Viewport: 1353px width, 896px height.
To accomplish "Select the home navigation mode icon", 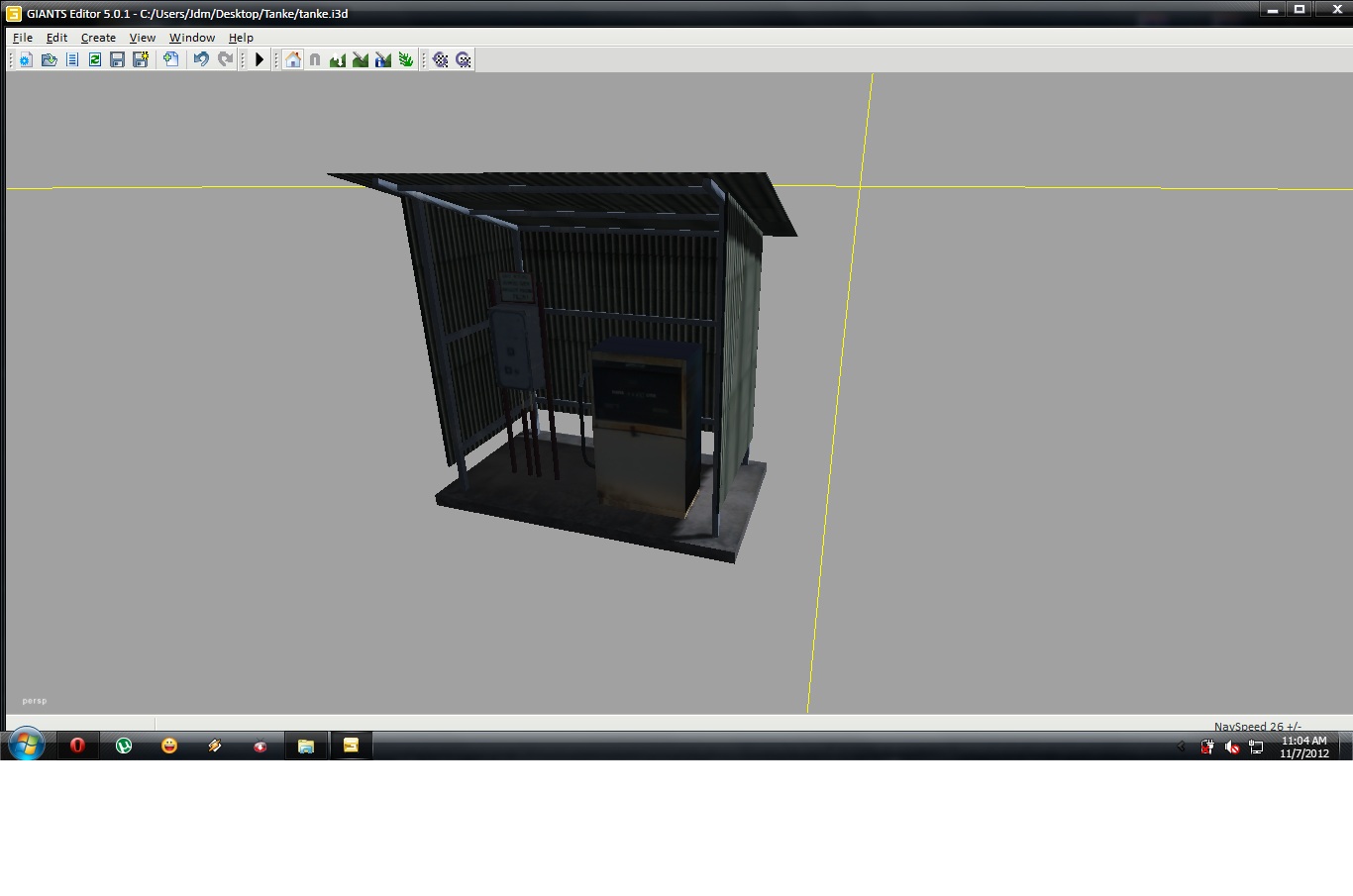I will [293, 59].
